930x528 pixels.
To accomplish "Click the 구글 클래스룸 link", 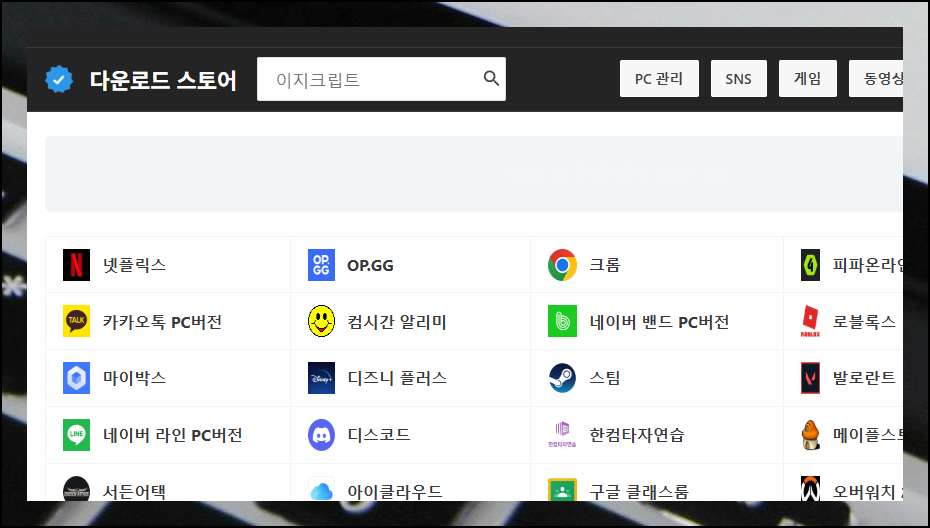I will [x=639, y=492].
